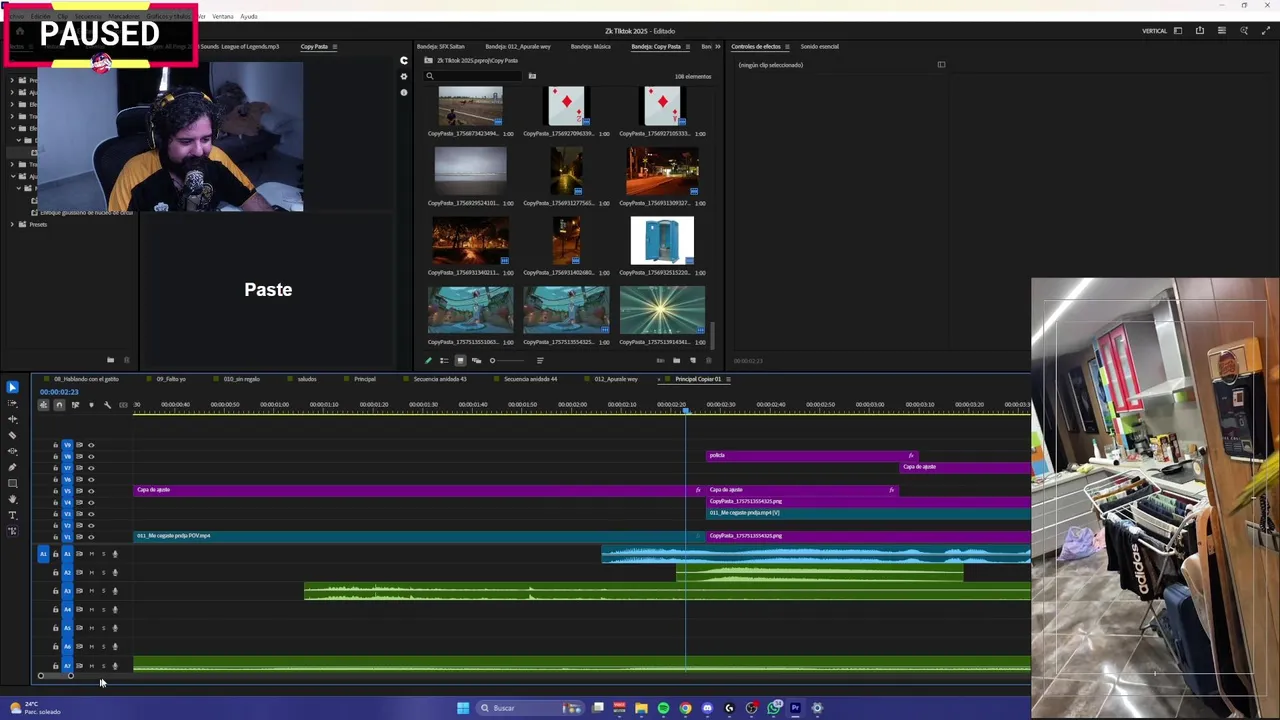Open Discord from taskbar
Viewport: 1280px width, 720px height.
pos(707,708)
